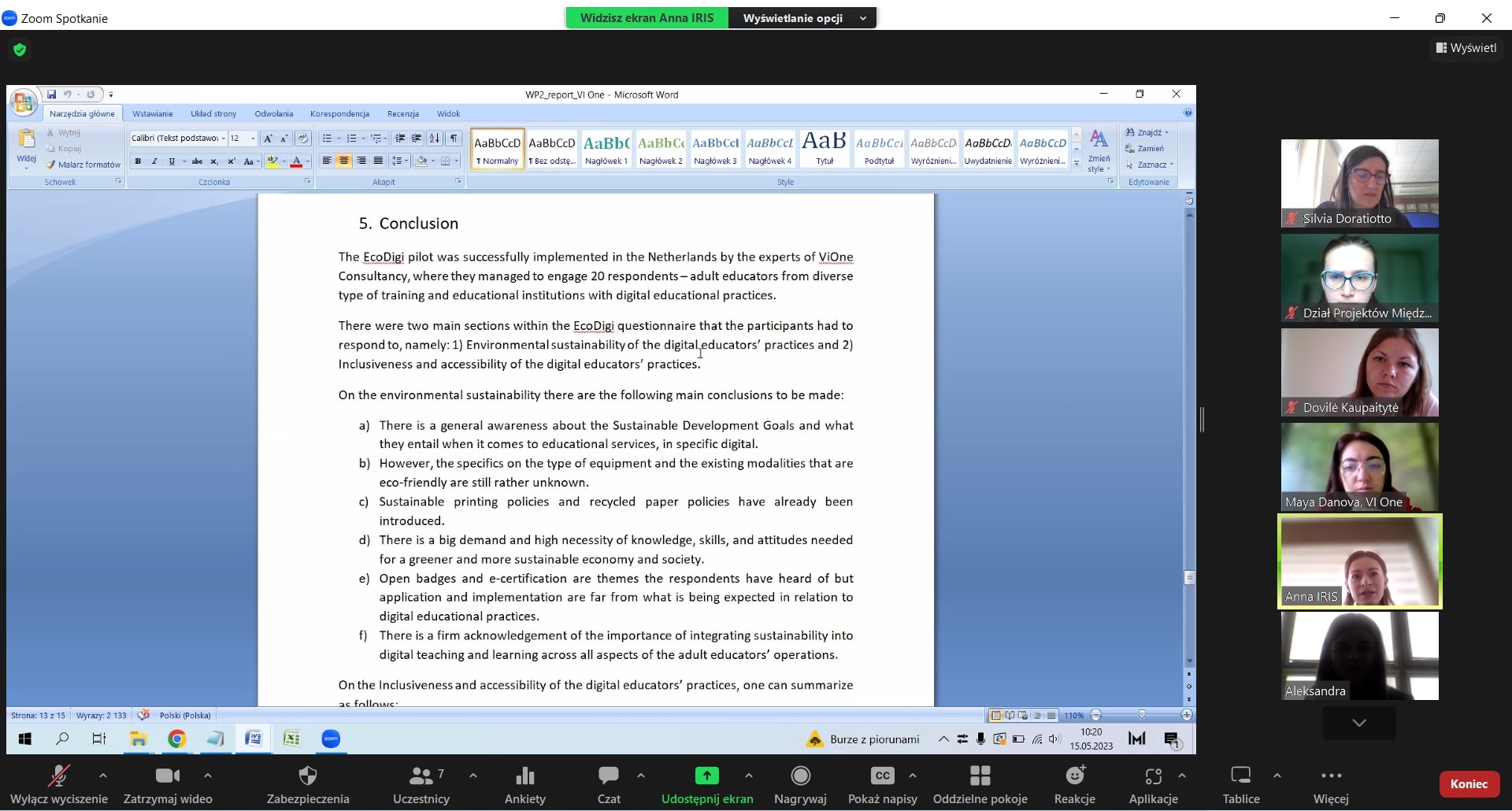Open Więcej more options
Viewport: 1512px width, 811px height.
pyautogui.click(x=1331, y=784)
